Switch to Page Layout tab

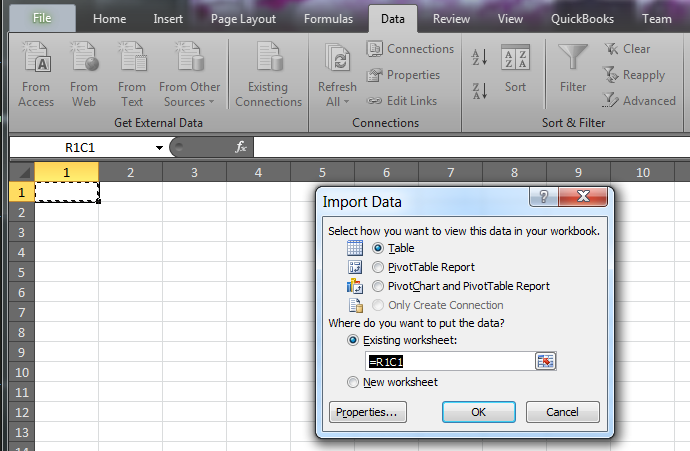[243, 19]
